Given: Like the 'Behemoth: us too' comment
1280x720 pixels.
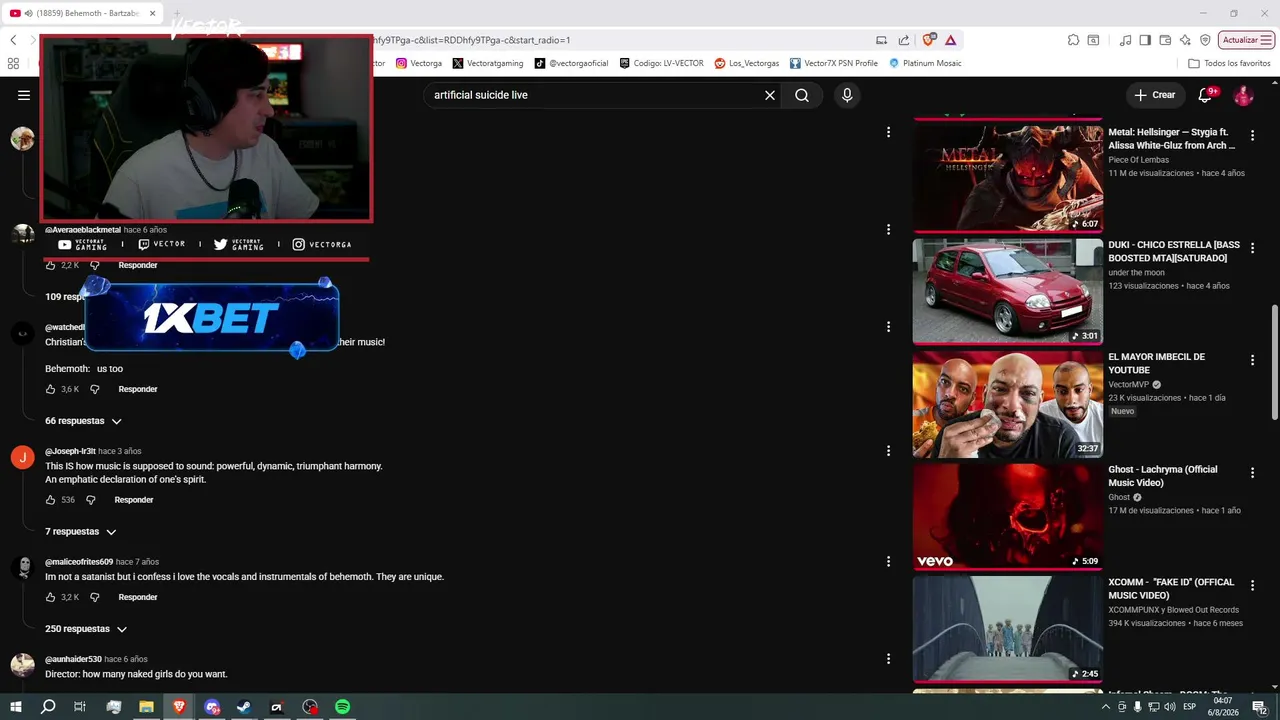Looking at the screenshot, I should (x=51, y=389).
